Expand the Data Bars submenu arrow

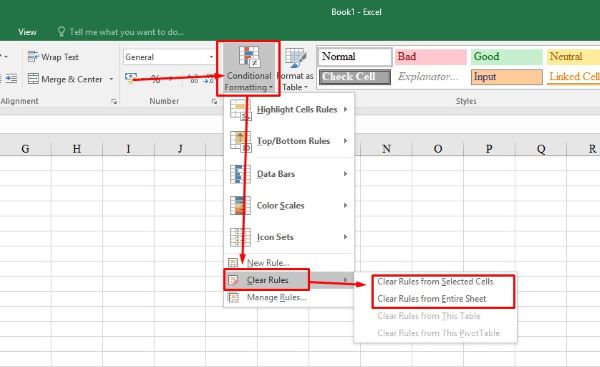[345, 174]
